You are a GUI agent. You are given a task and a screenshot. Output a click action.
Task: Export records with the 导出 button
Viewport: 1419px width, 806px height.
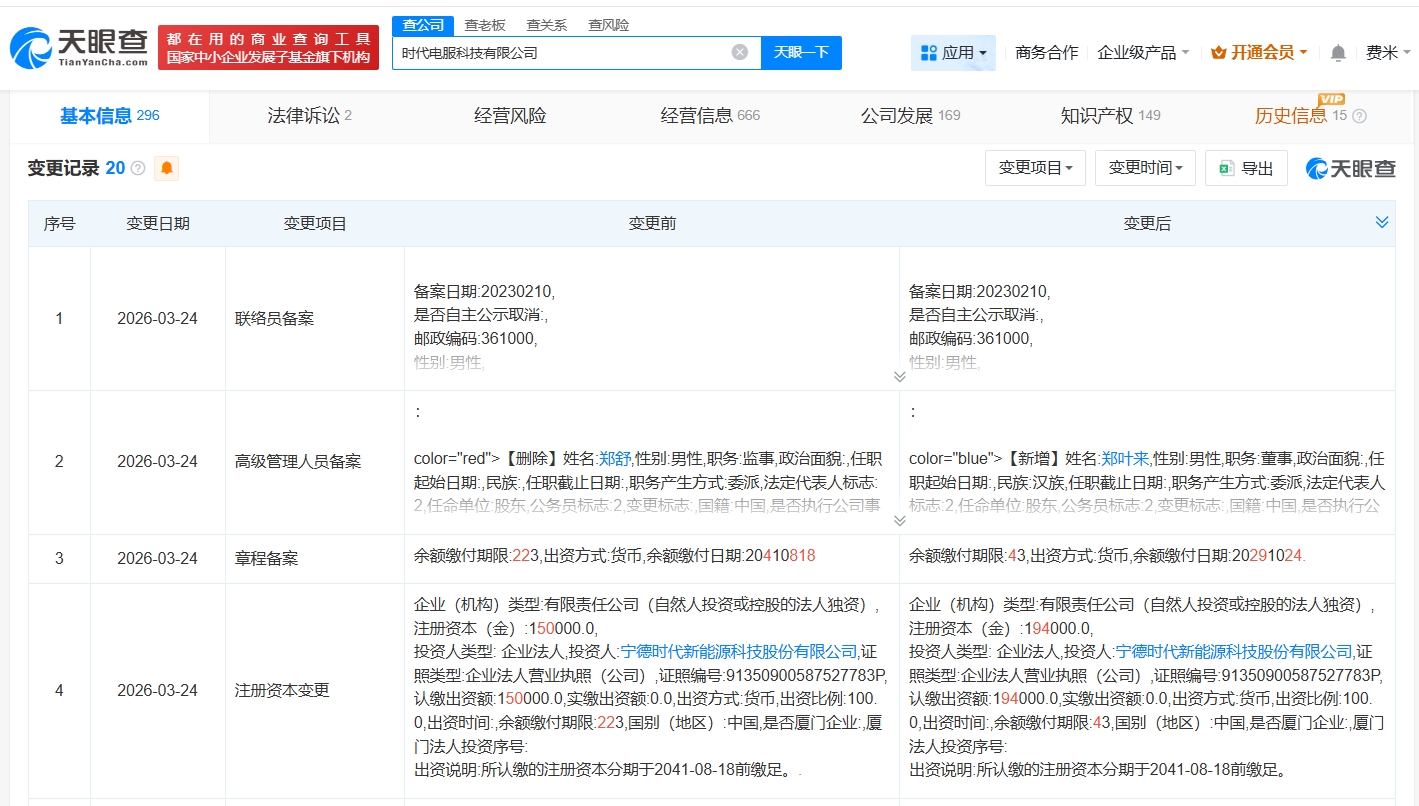click(1246, 168)
